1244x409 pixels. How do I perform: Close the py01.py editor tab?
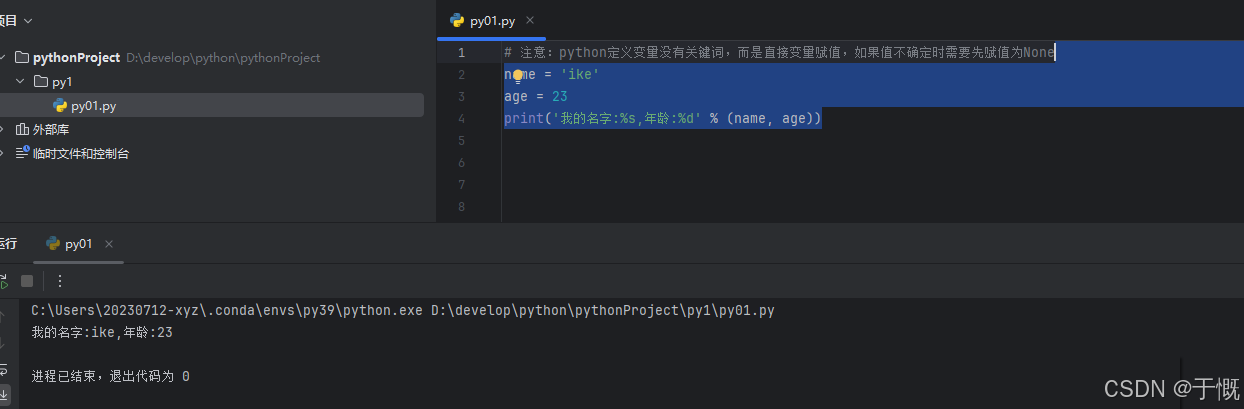(530, 20)
